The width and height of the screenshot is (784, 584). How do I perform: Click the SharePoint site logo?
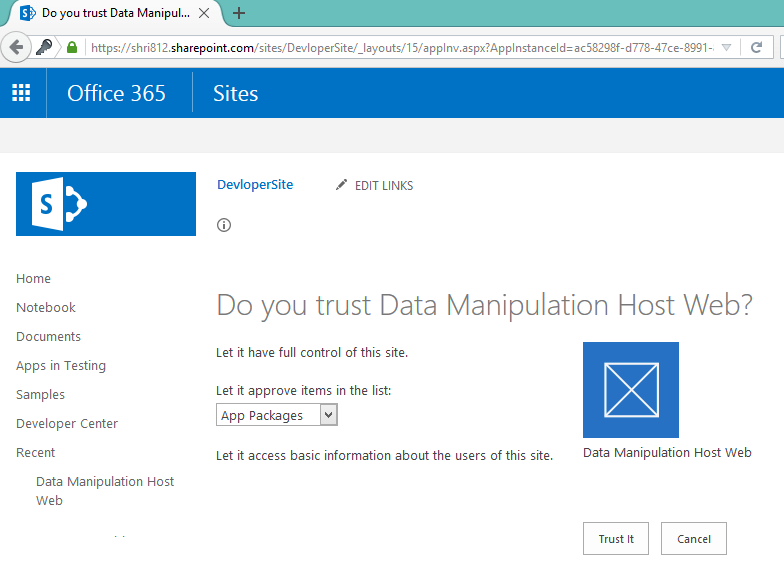tap(106, 204)
